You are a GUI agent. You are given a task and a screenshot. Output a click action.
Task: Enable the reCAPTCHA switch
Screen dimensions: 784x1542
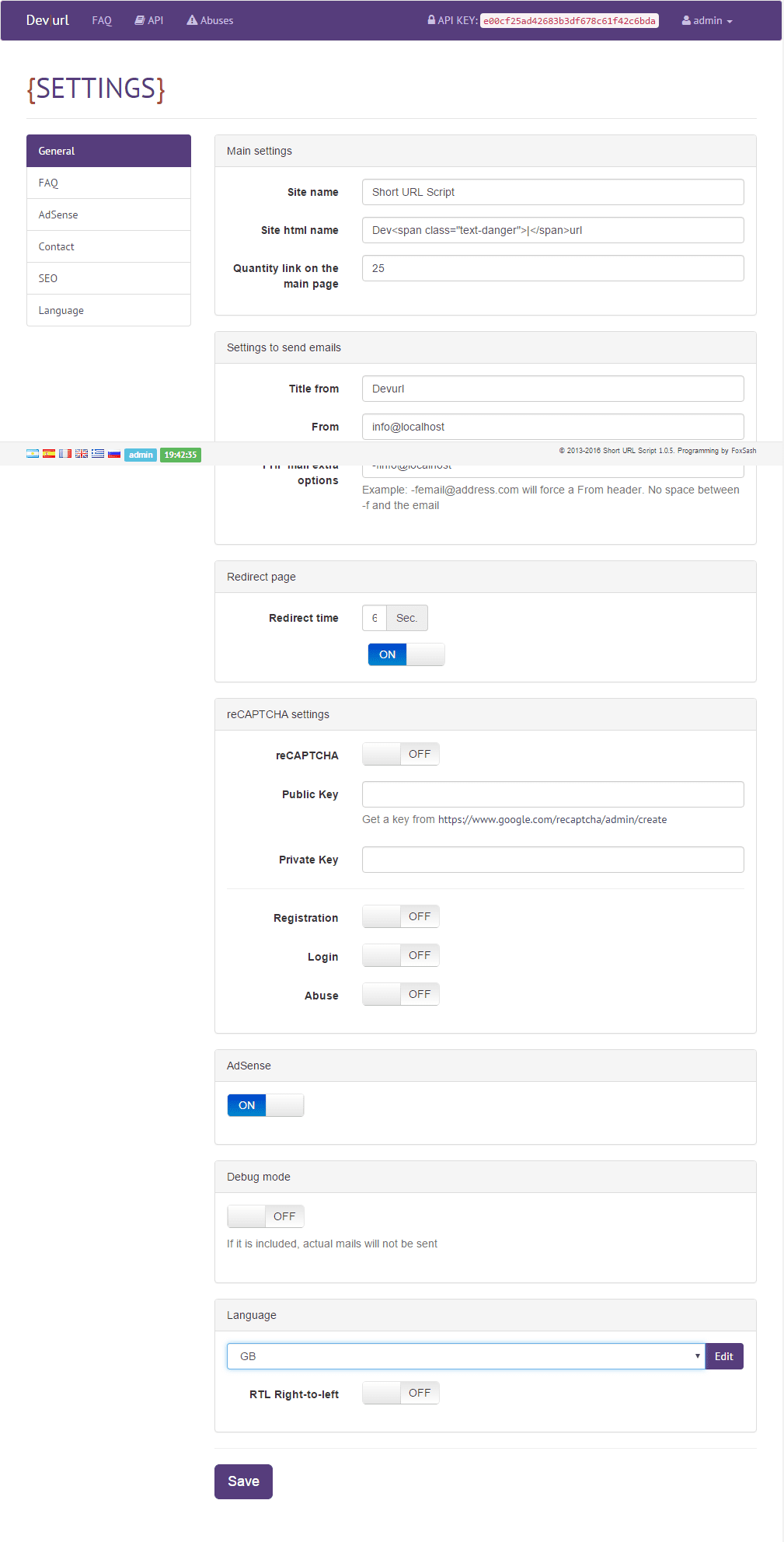[x=401, y=754]
